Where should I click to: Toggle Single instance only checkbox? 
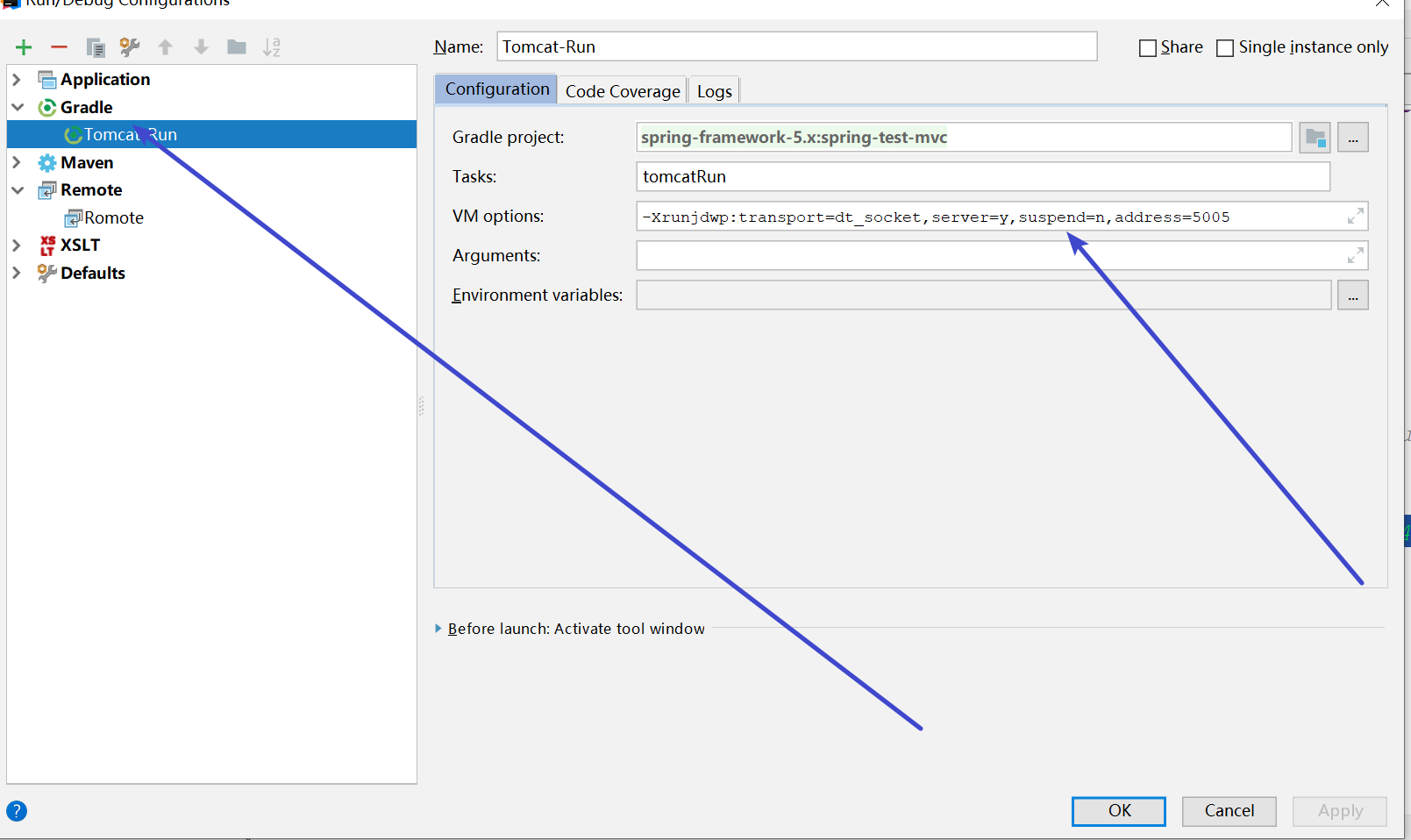[x=1225, y=48]
